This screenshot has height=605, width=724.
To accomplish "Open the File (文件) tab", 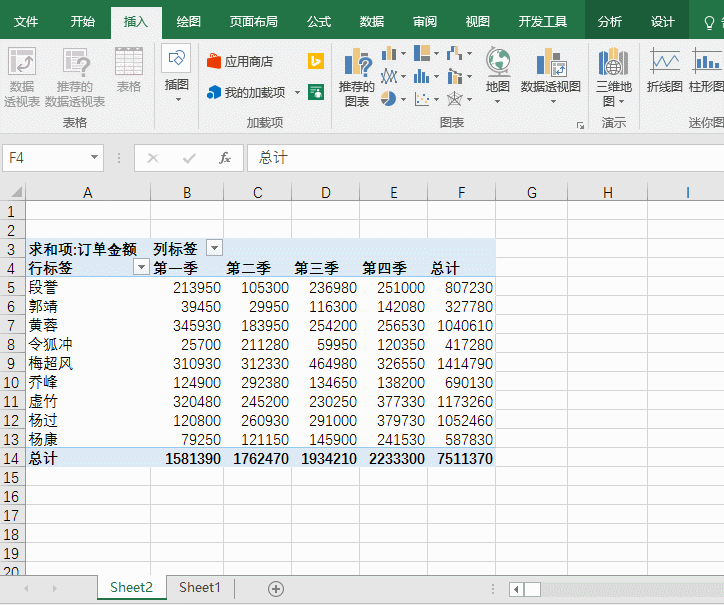I will pyautogui.click(x=26, y=22).
